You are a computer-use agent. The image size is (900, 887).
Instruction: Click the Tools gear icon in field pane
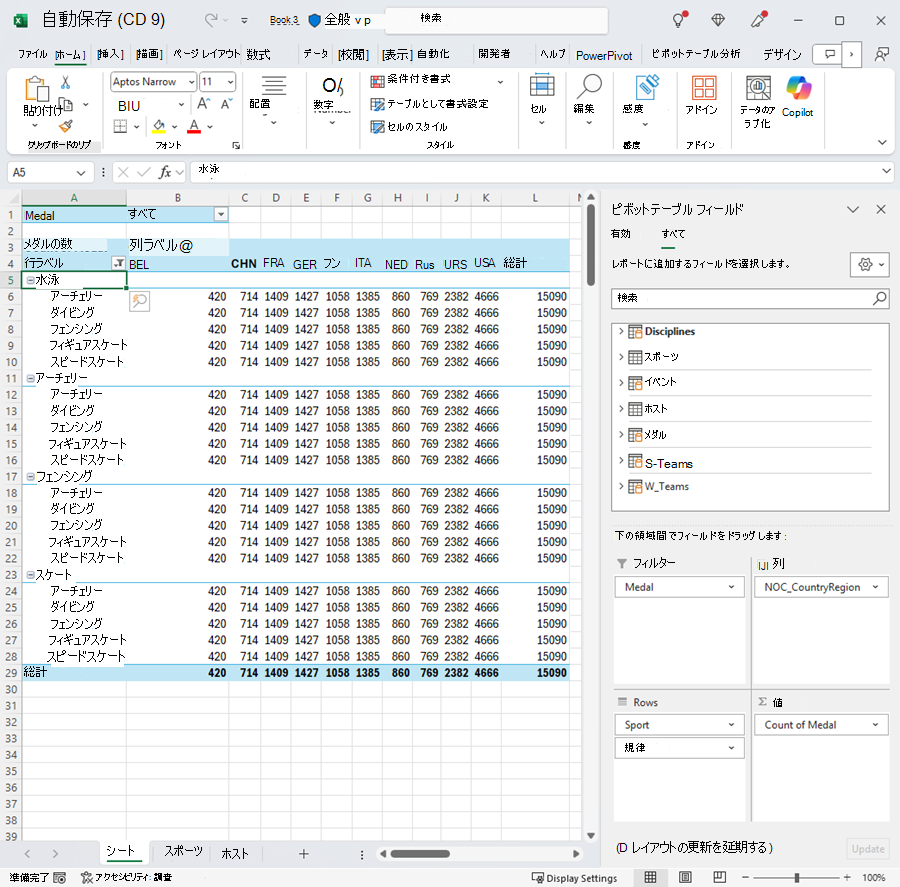870,265
